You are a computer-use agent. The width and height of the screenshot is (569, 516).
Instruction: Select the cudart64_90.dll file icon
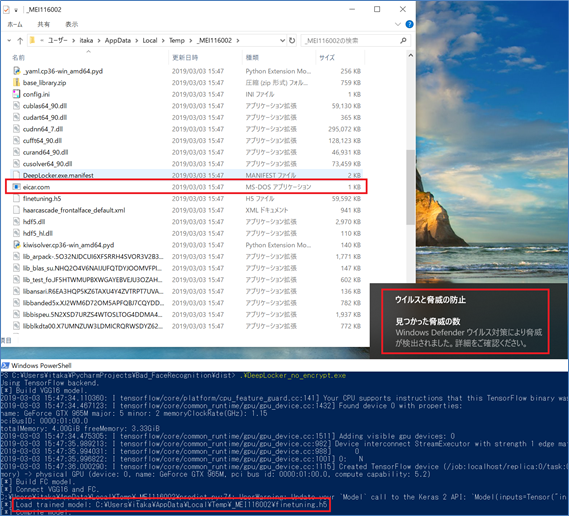[x=16, y=118]
